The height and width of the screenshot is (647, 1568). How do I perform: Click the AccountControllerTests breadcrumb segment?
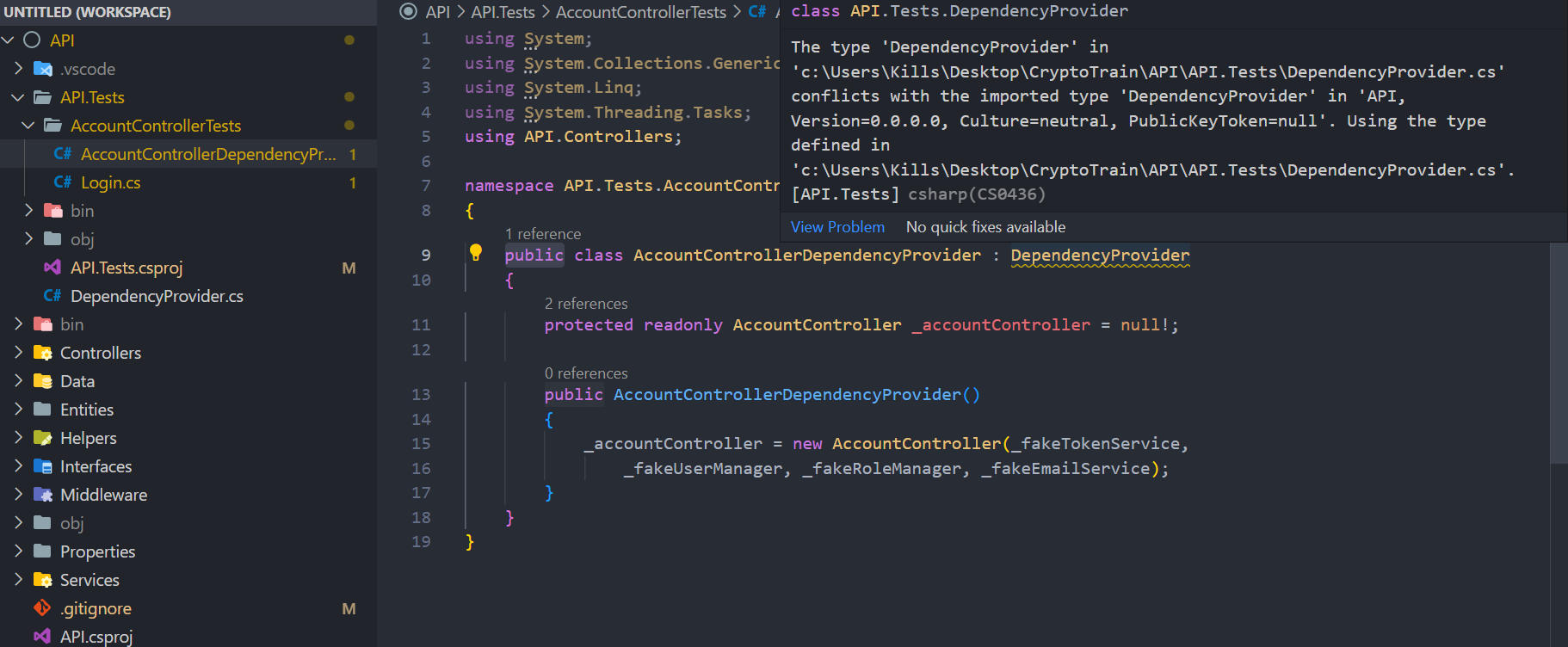(x=641, y=12)
